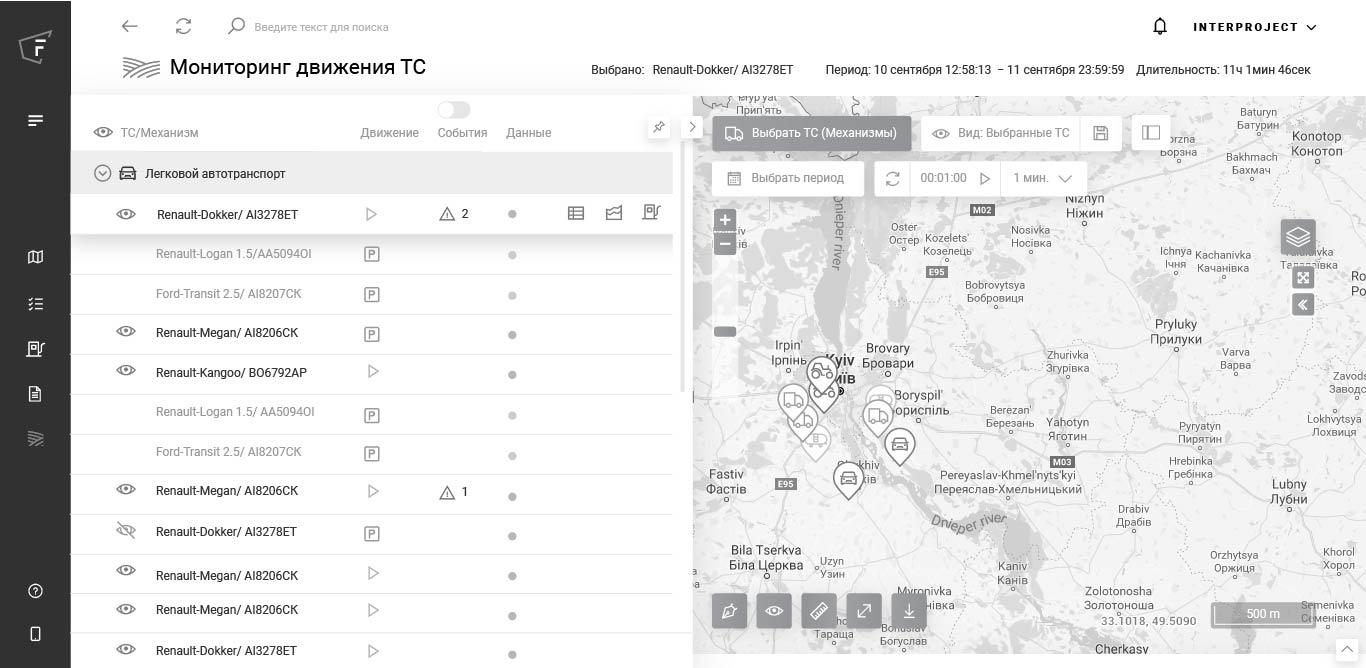Click the Выбрать период button
The width and height of the screenshot is (1366, 668).
click(789, 178)
